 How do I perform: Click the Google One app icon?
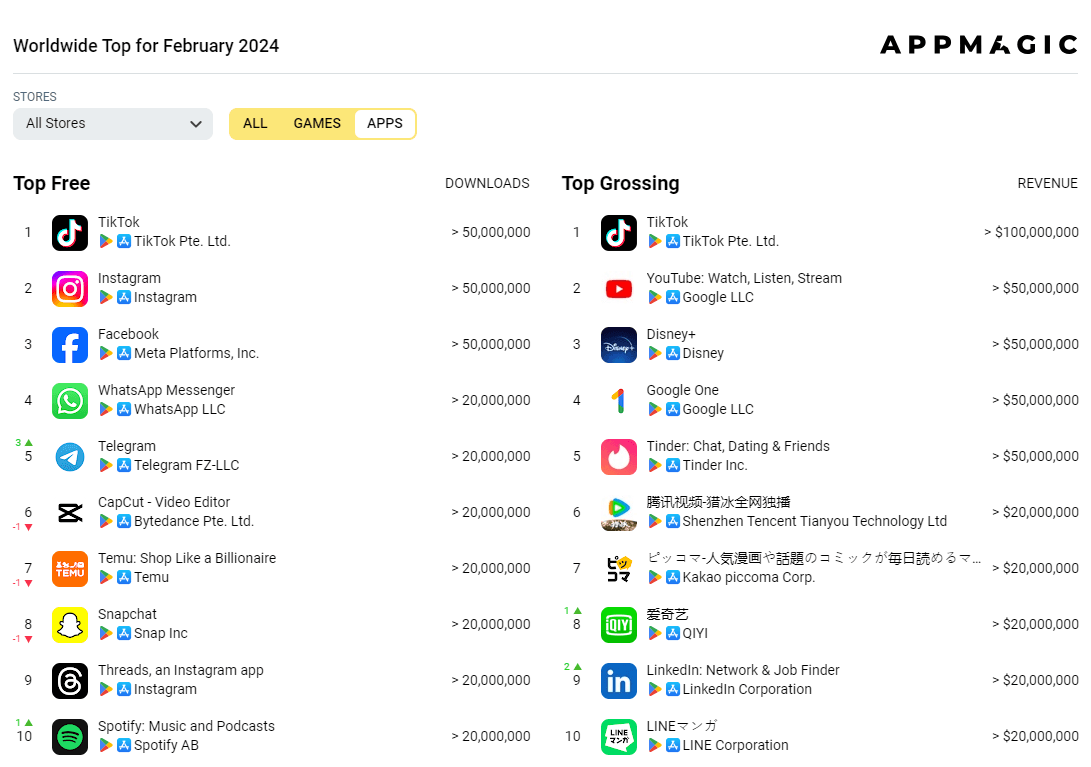click(x=619, y=401)
